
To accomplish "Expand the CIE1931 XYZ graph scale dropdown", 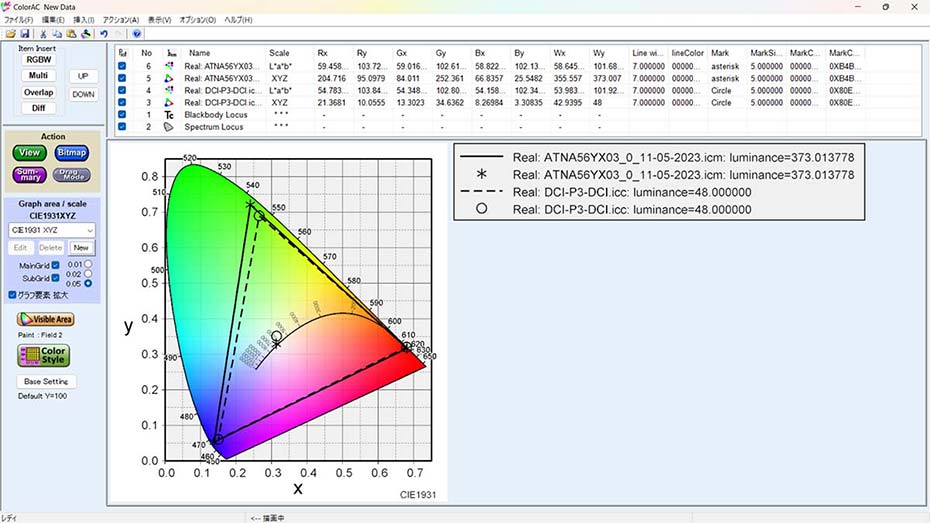I will tap(89, 230).
